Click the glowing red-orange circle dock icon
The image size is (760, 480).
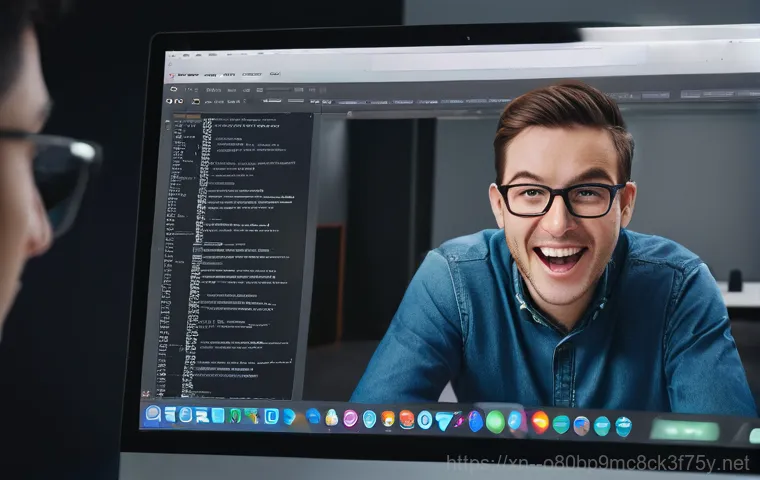click(x=540, y=422)
